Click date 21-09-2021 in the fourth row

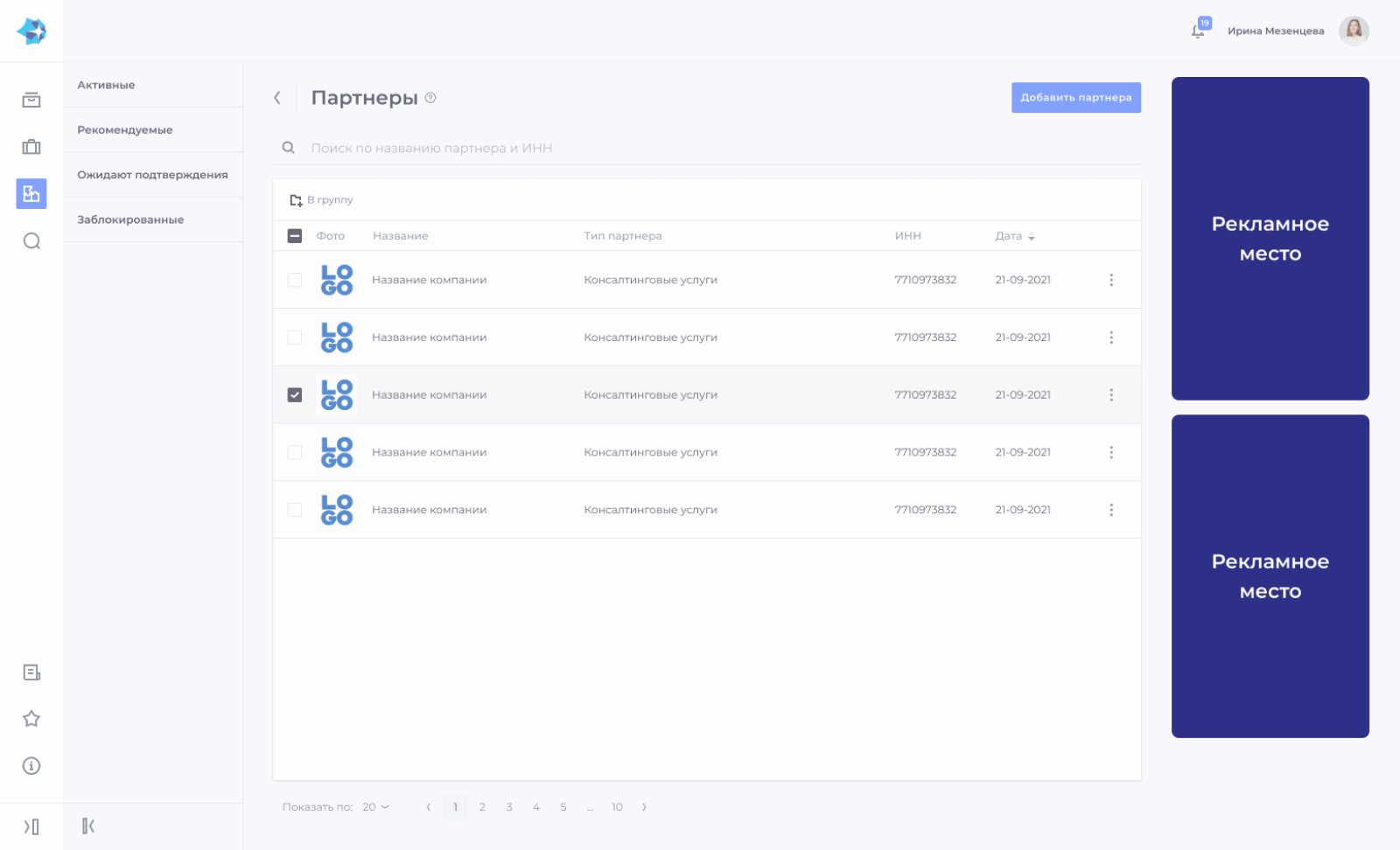point(1023,452)
